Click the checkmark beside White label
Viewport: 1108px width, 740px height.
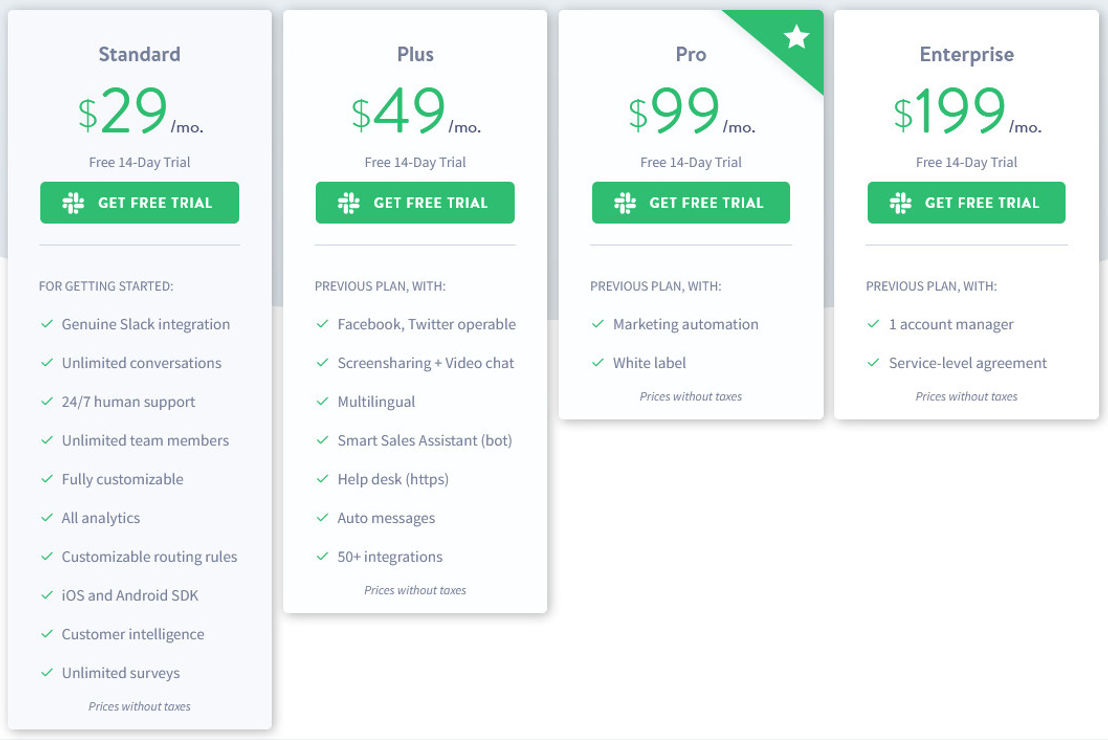point(598,363)
